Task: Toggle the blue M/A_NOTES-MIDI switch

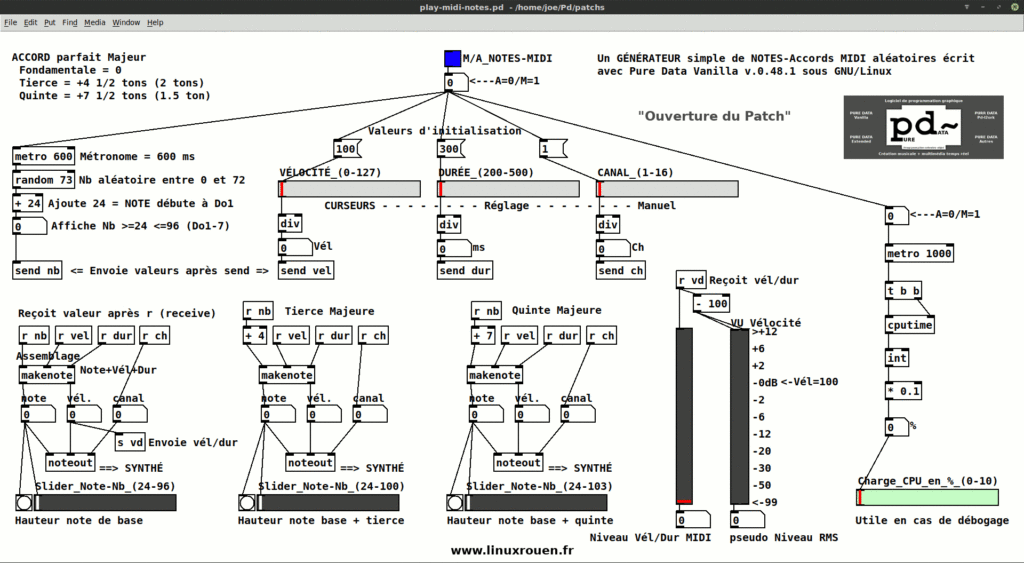Action: point(452,59)
